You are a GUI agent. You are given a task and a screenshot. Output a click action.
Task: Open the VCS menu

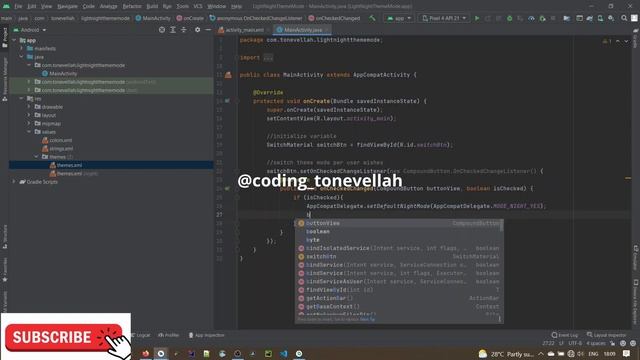click(198, 6)
